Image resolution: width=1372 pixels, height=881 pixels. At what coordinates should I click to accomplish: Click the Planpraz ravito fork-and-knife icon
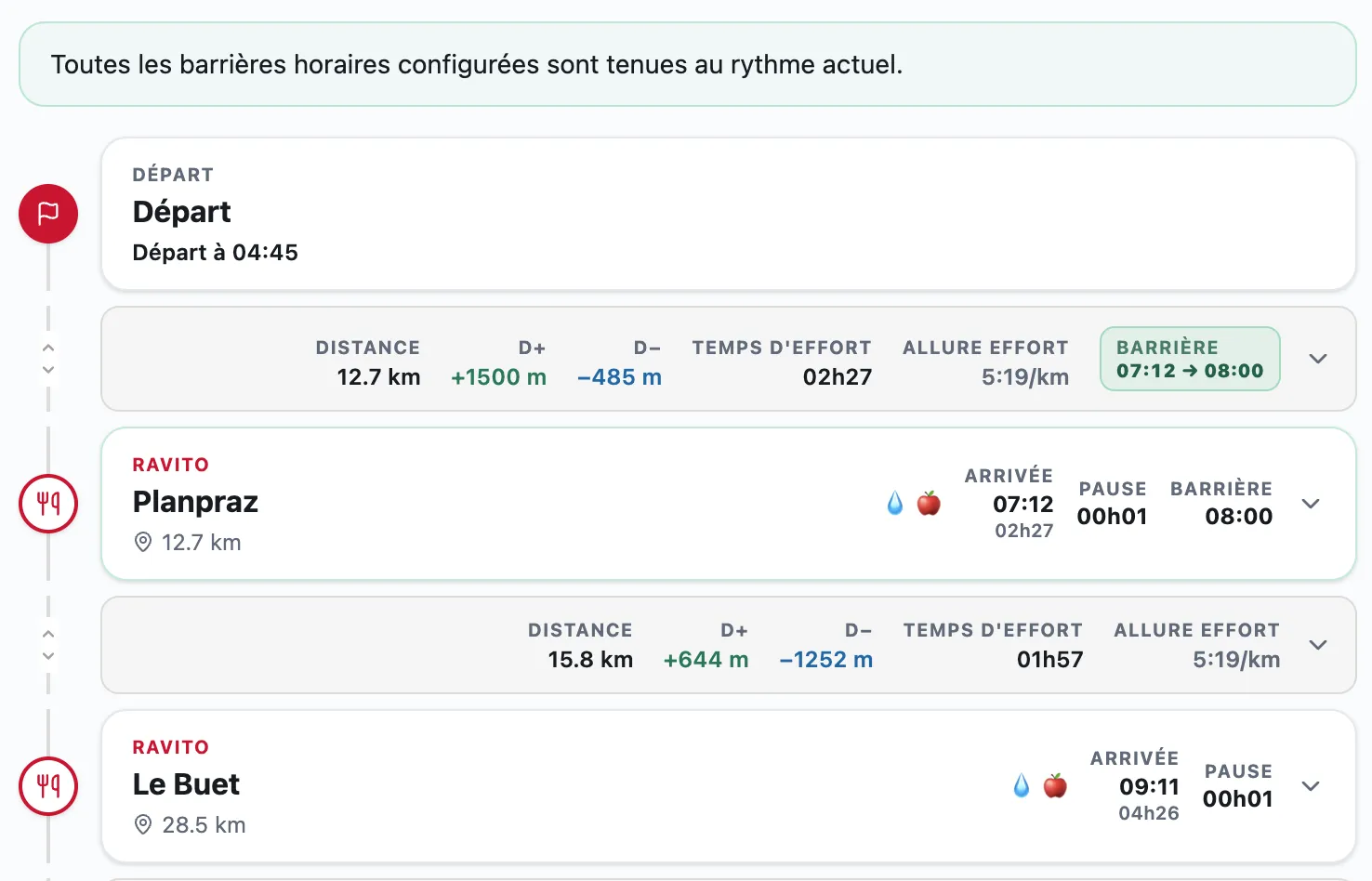point(48,504)
